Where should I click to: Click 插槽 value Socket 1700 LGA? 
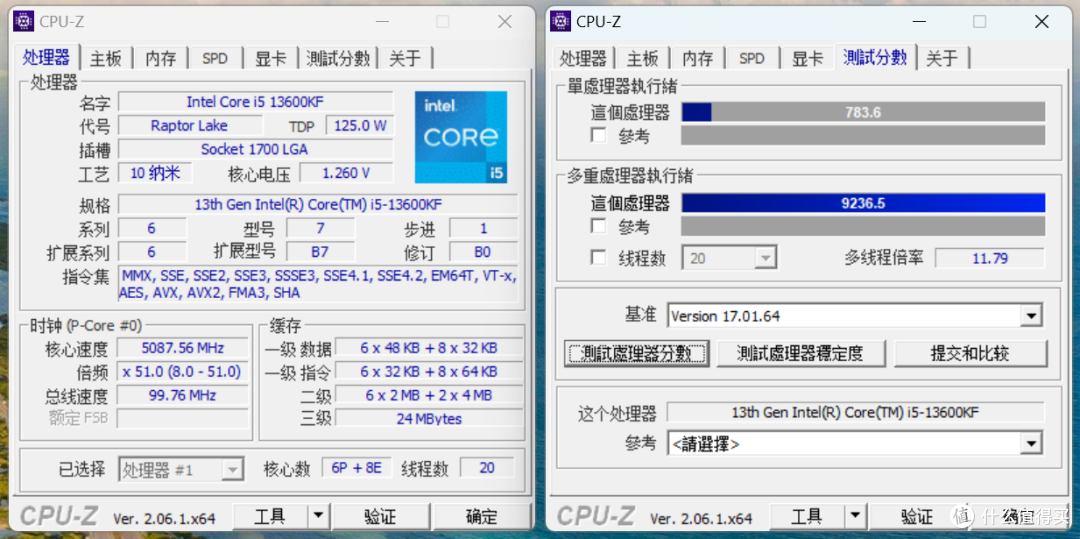pos(256,149)
